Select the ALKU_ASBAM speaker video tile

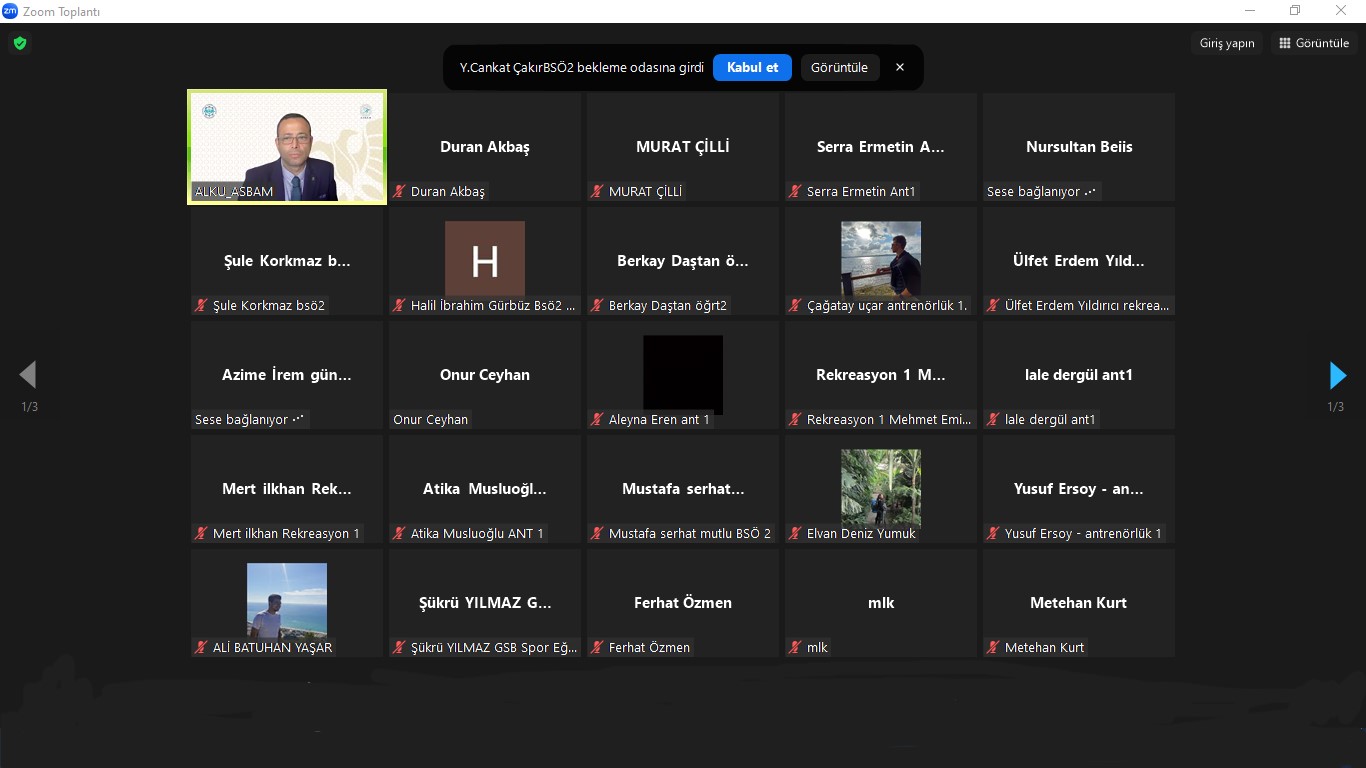point(287,147)
